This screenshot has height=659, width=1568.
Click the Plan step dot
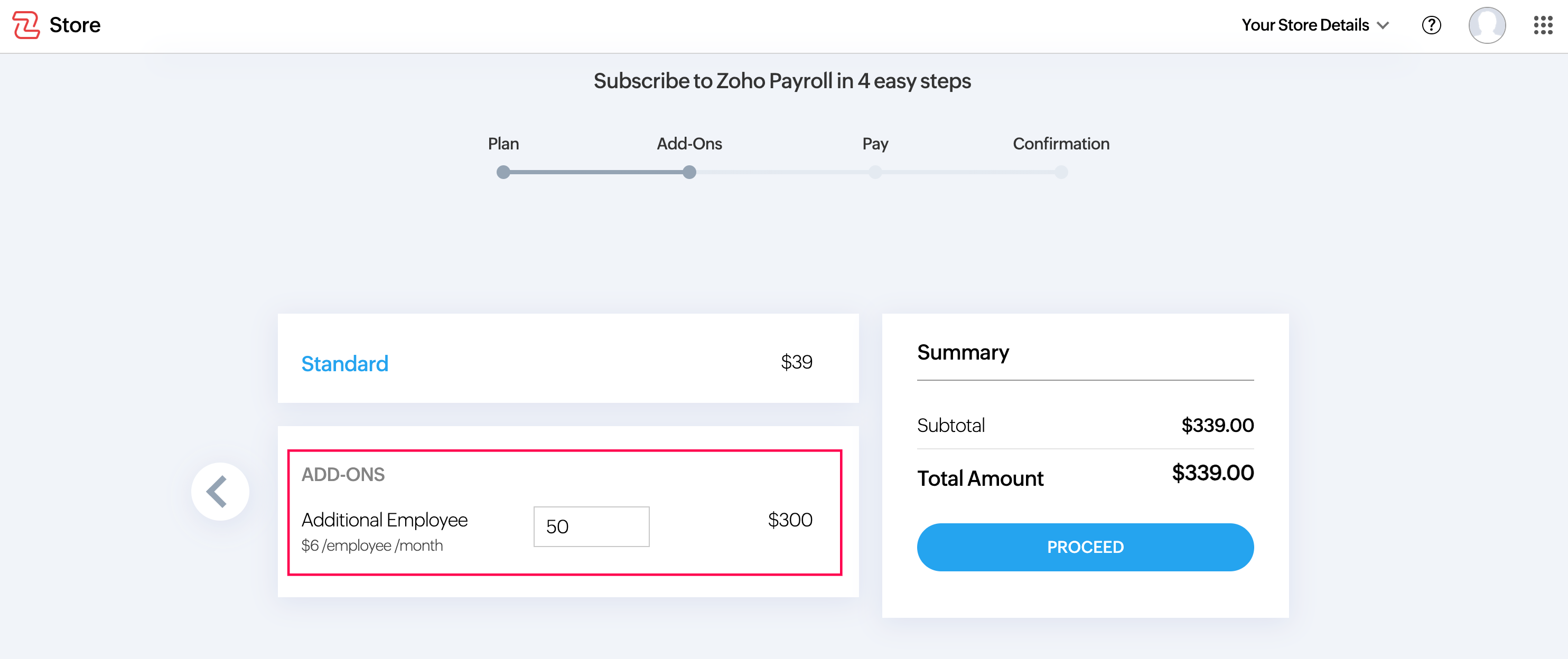tap(503, 172)
